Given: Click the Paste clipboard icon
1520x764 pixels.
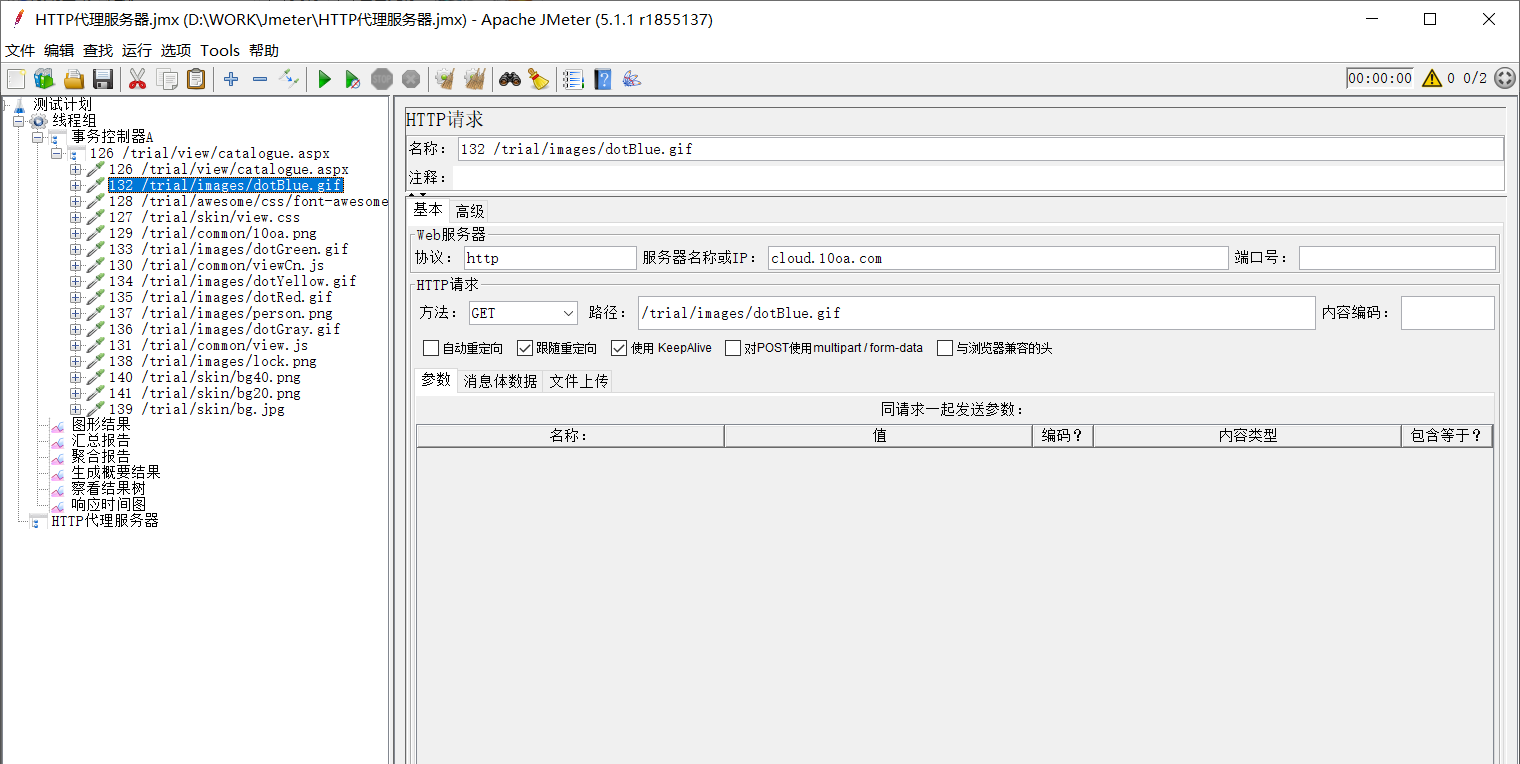Looking at the screenshot, I should coord(196,79).
